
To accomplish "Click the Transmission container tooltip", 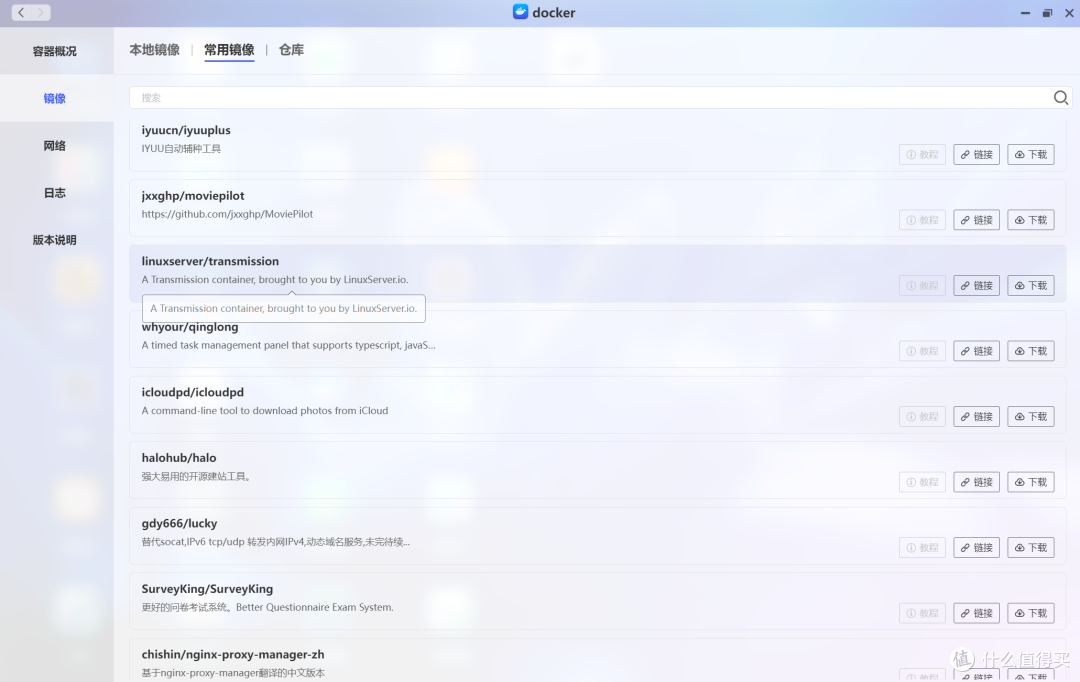I will pyautogui.click(x=284, y=308).
